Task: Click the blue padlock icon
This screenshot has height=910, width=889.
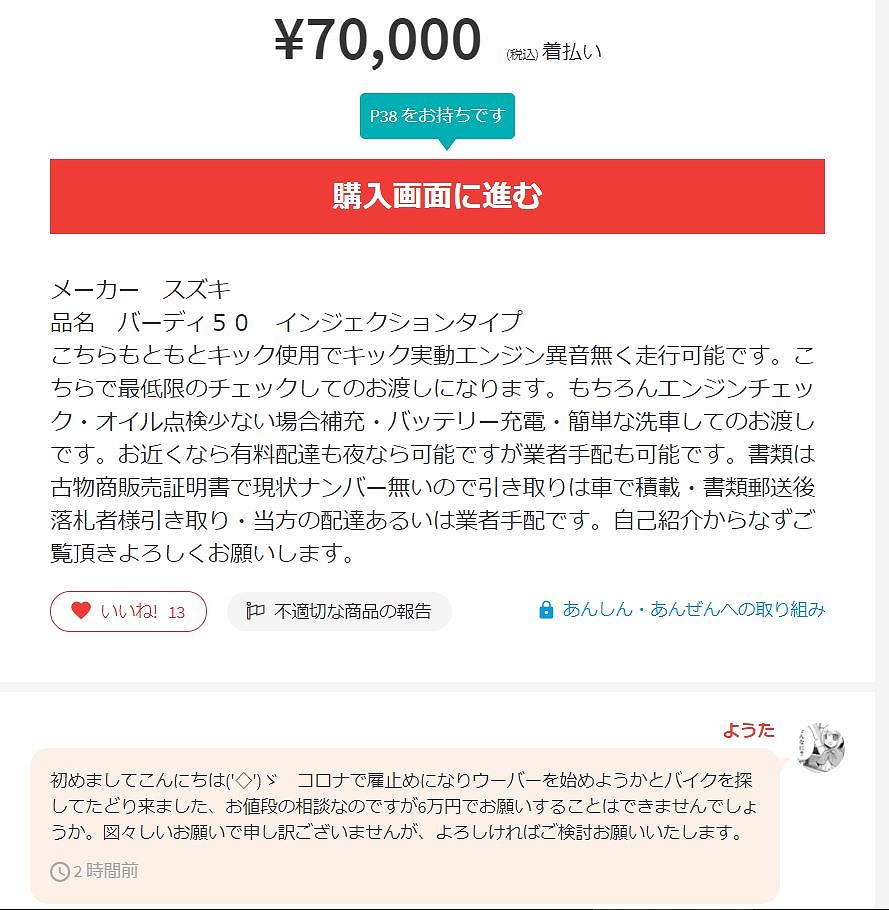Action: pyautogui.click(x=546, y=609)
